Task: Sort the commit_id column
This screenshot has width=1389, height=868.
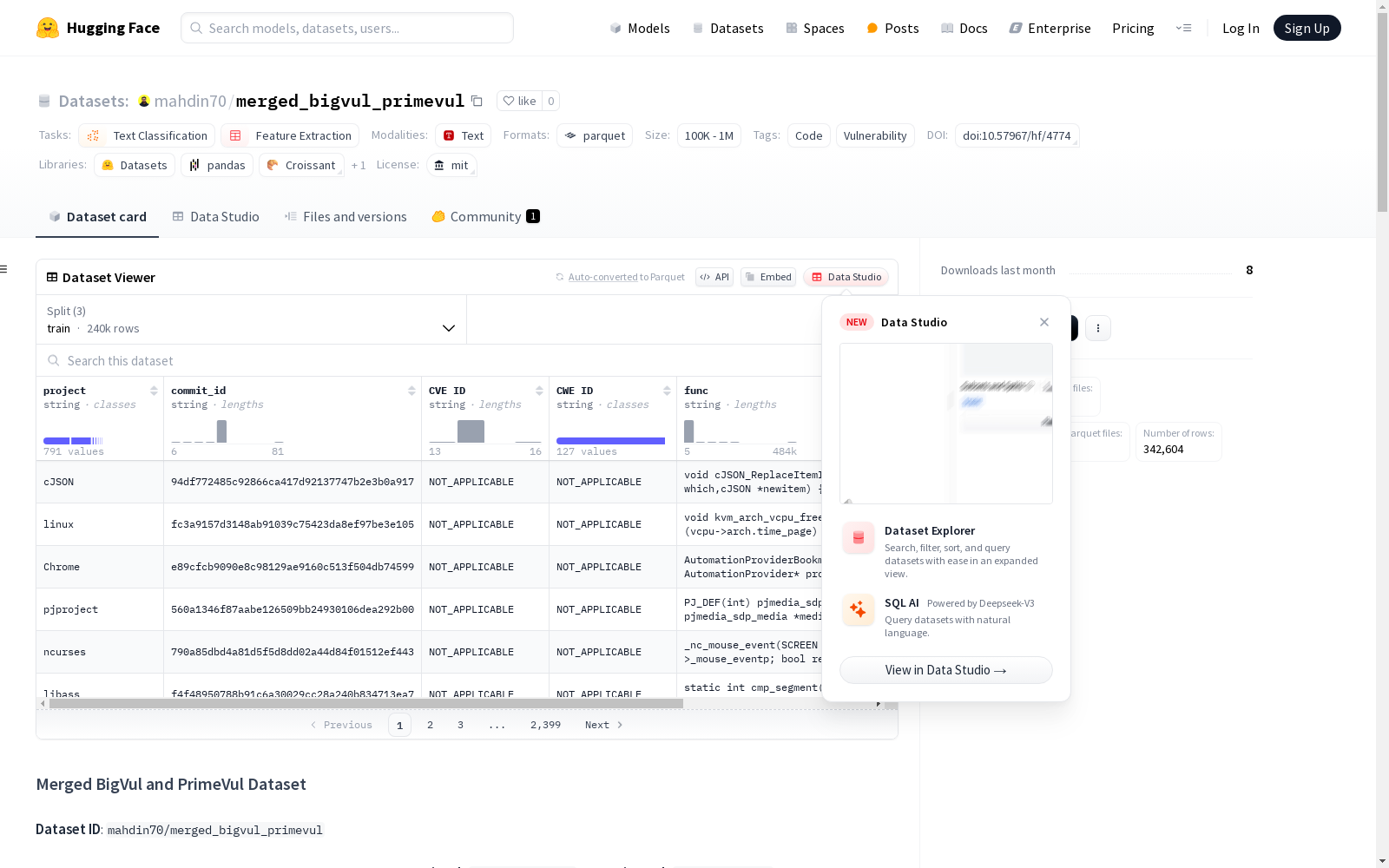Action: (x=411, y=391)
